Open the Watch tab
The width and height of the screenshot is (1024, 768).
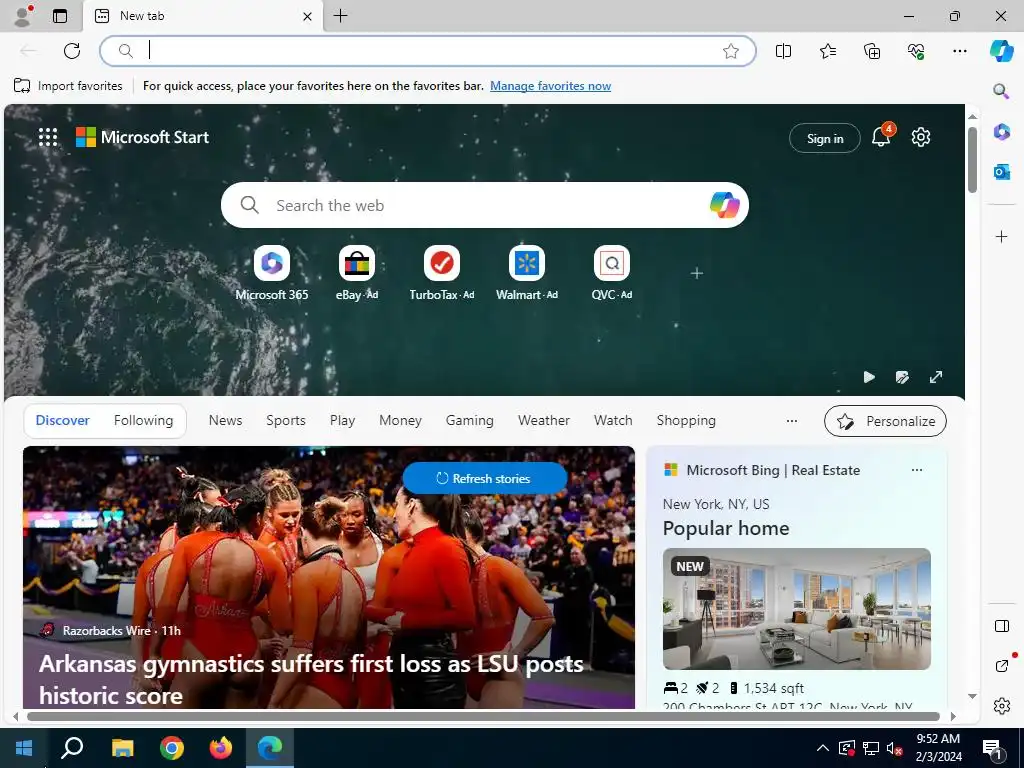coord(613,421)
